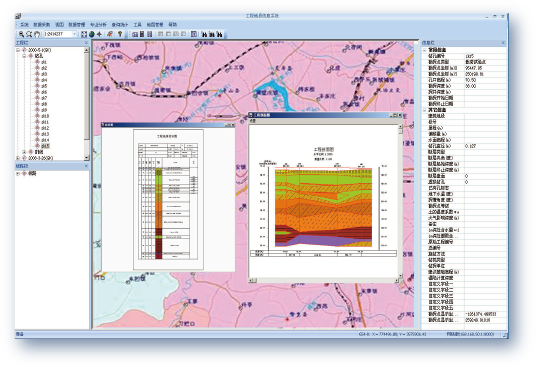This screenshot has width=536, height=367.
Task: Collapse the 2000-5 project tree node
Action: pos(18,50)
